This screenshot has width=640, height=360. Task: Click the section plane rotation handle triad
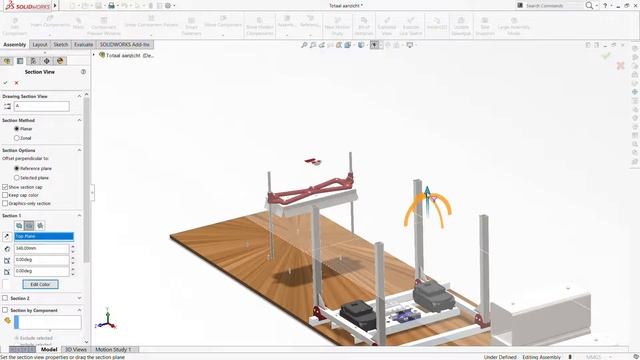click(427, 207)
